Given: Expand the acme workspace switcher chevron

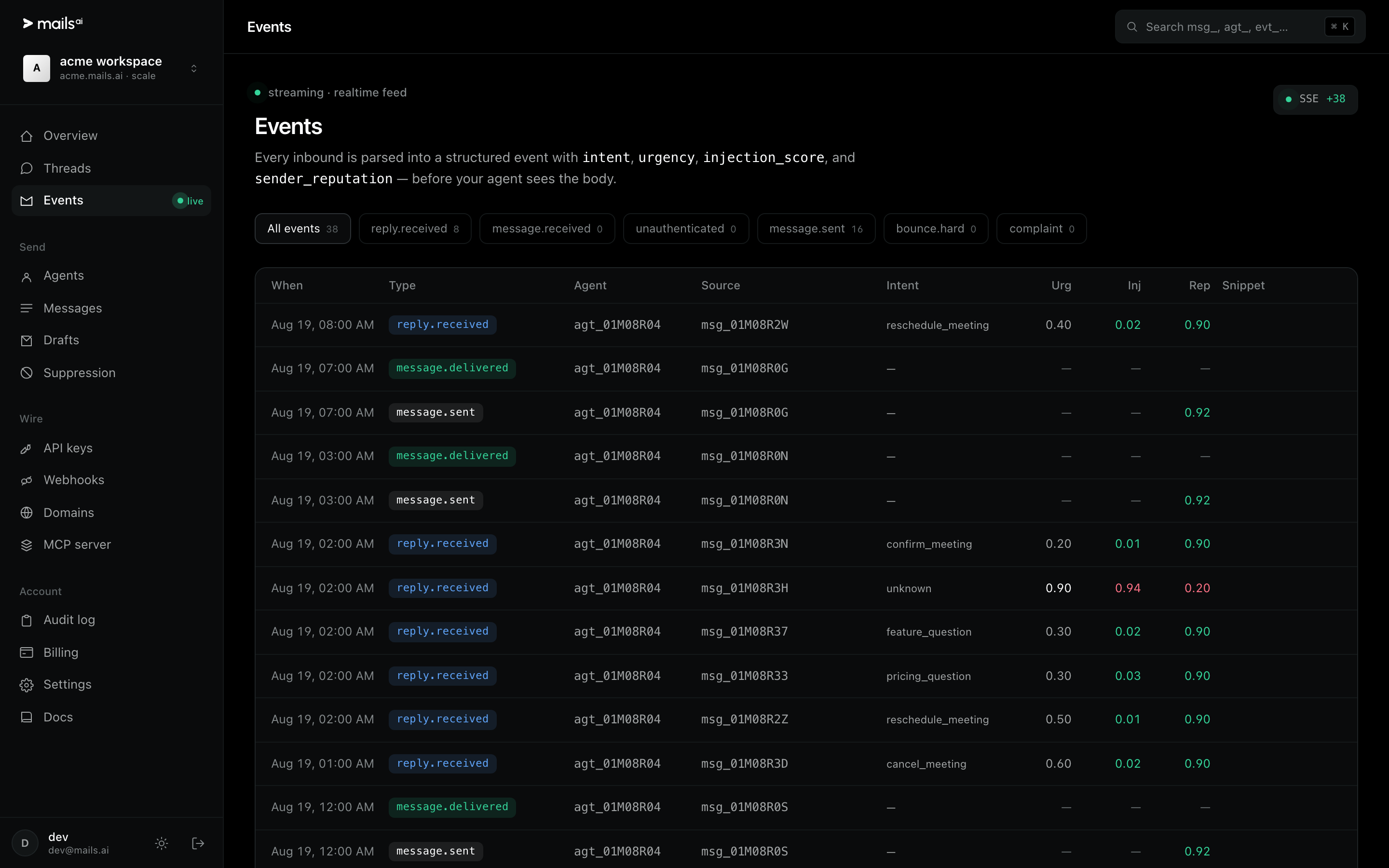Looking at the screenshot, I should click(x=194, y=68).
